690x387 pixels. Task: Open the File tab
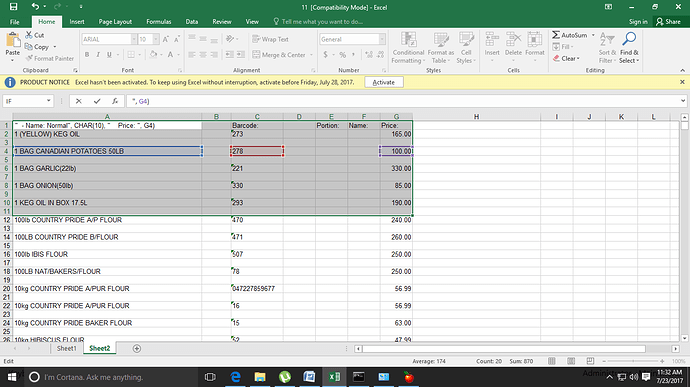click(x=15, y=22)
